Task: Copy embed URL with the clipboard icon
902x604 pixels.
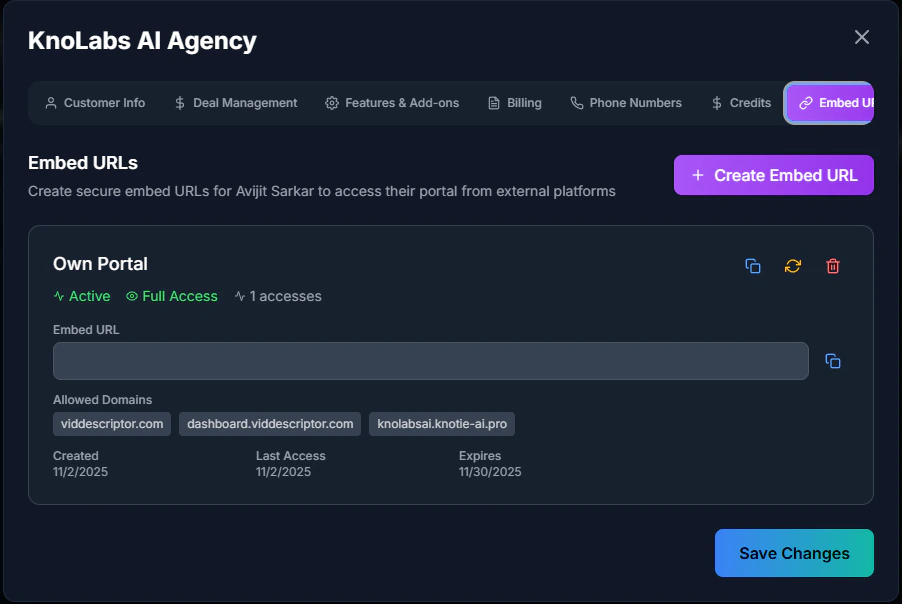Action: 831,361
